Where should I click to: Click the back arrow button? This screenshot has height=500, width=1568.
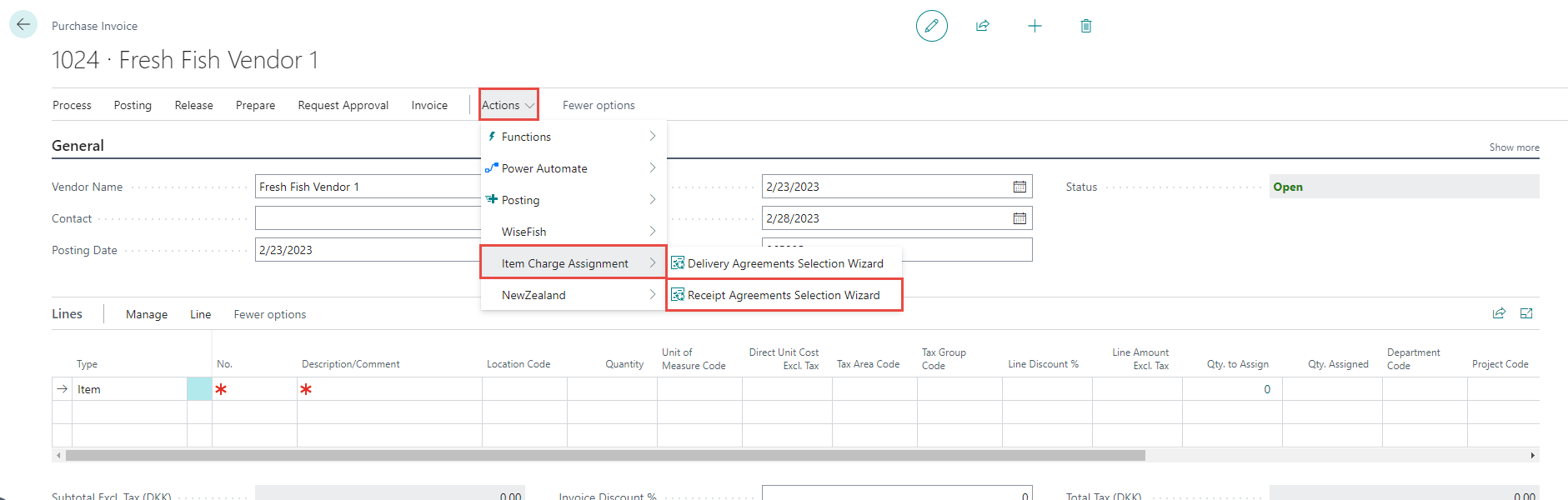pyautogui.click(x=23, y=25)
